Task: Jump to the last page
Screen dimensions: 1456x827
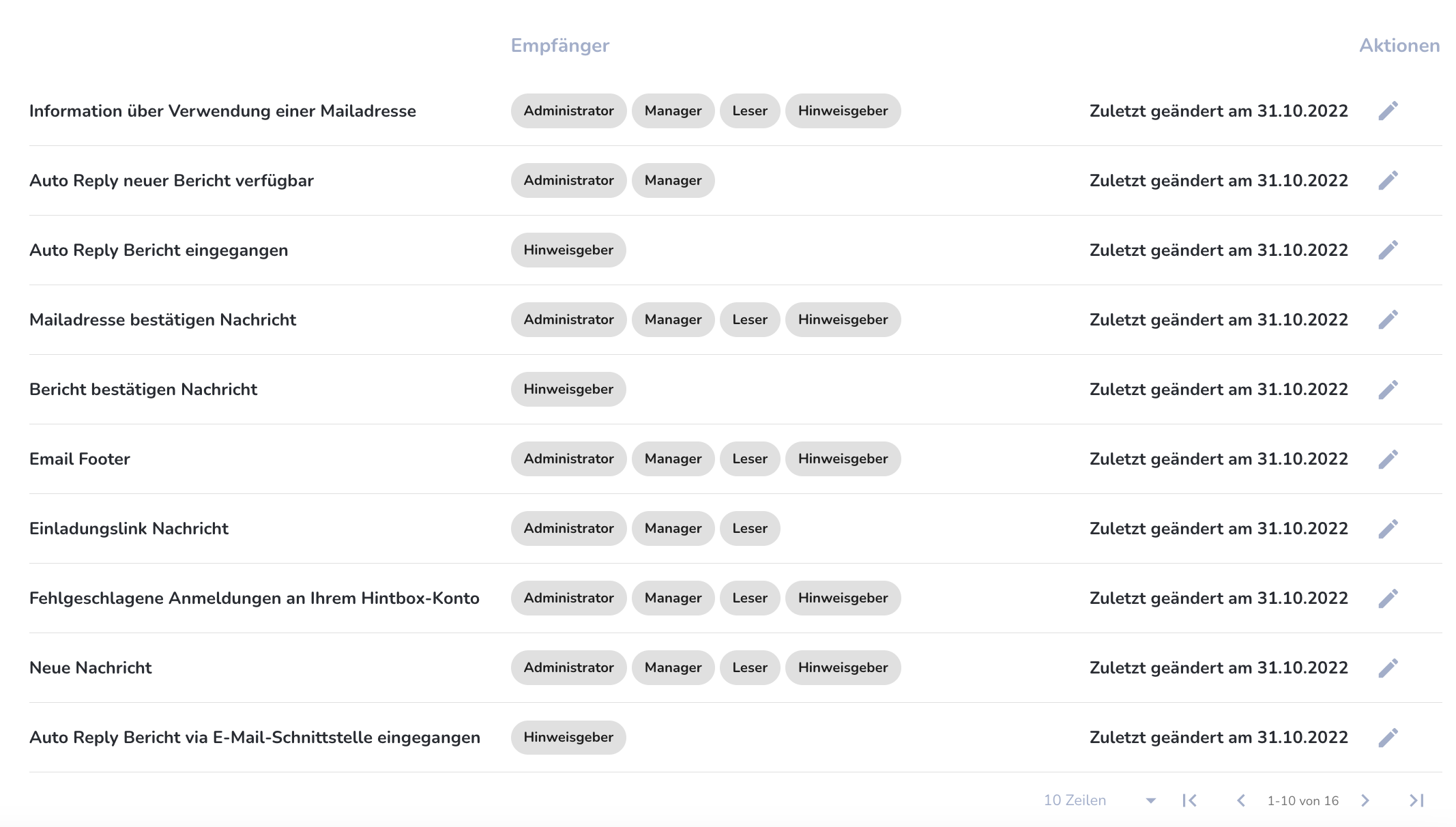Action: pos(1416,800)
